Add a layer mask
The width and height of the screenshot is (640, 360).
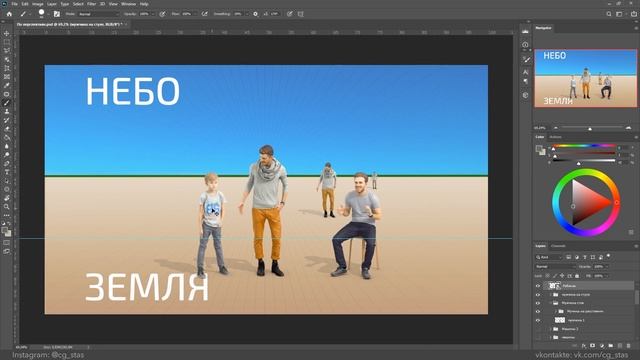coord(593,346)
